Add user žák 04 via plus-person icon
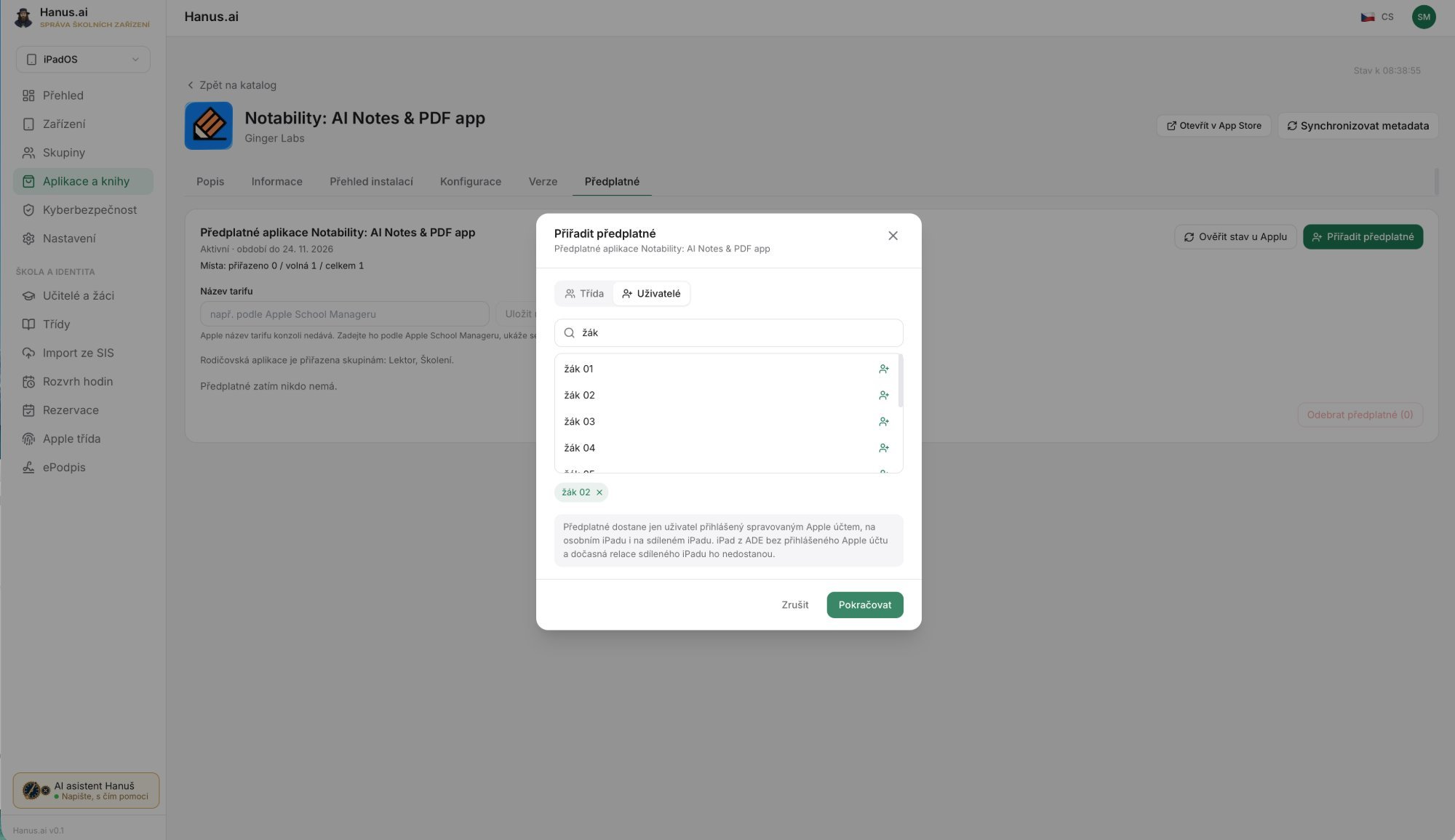 tap(883, 448)
